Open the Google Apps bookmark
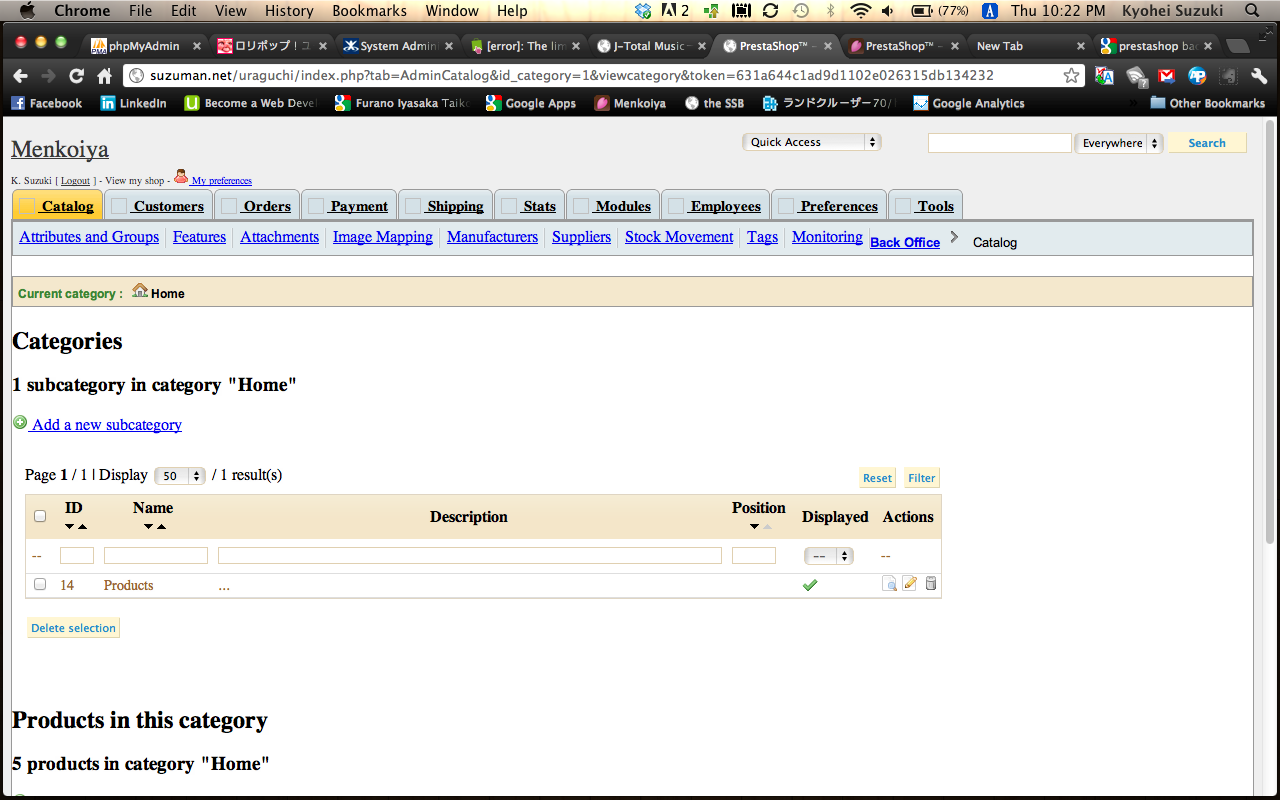1280x800 pixels. tap(531, 103)
